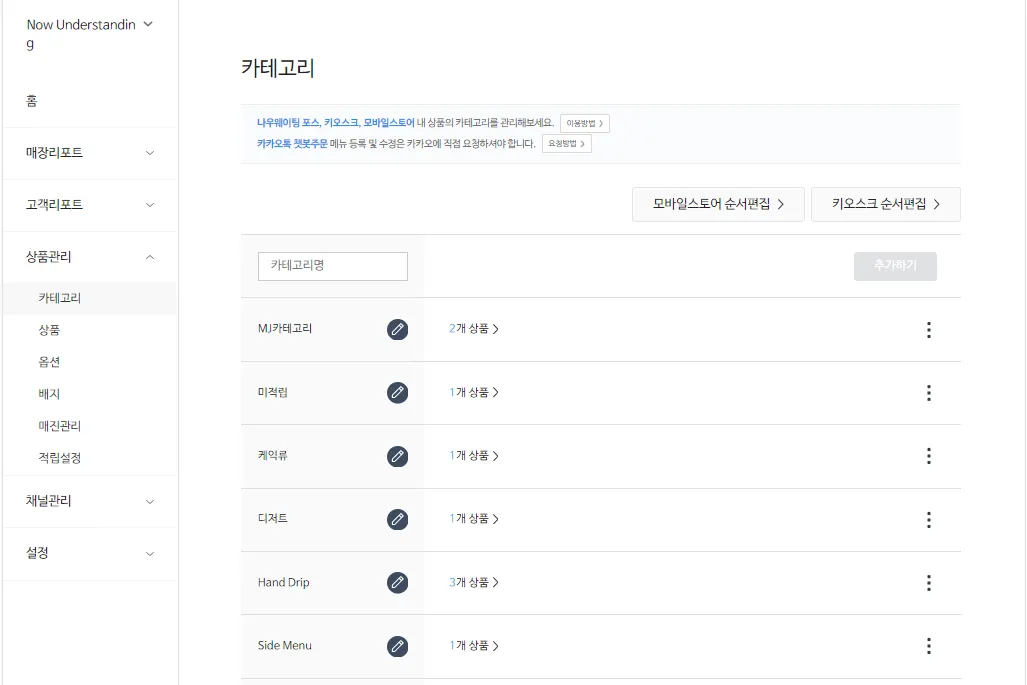The height and width of the screenshot is (685, 1027).
Task: Click the 카카오톡 챗봇주문 highlighted text
Action: coord(292,143)
